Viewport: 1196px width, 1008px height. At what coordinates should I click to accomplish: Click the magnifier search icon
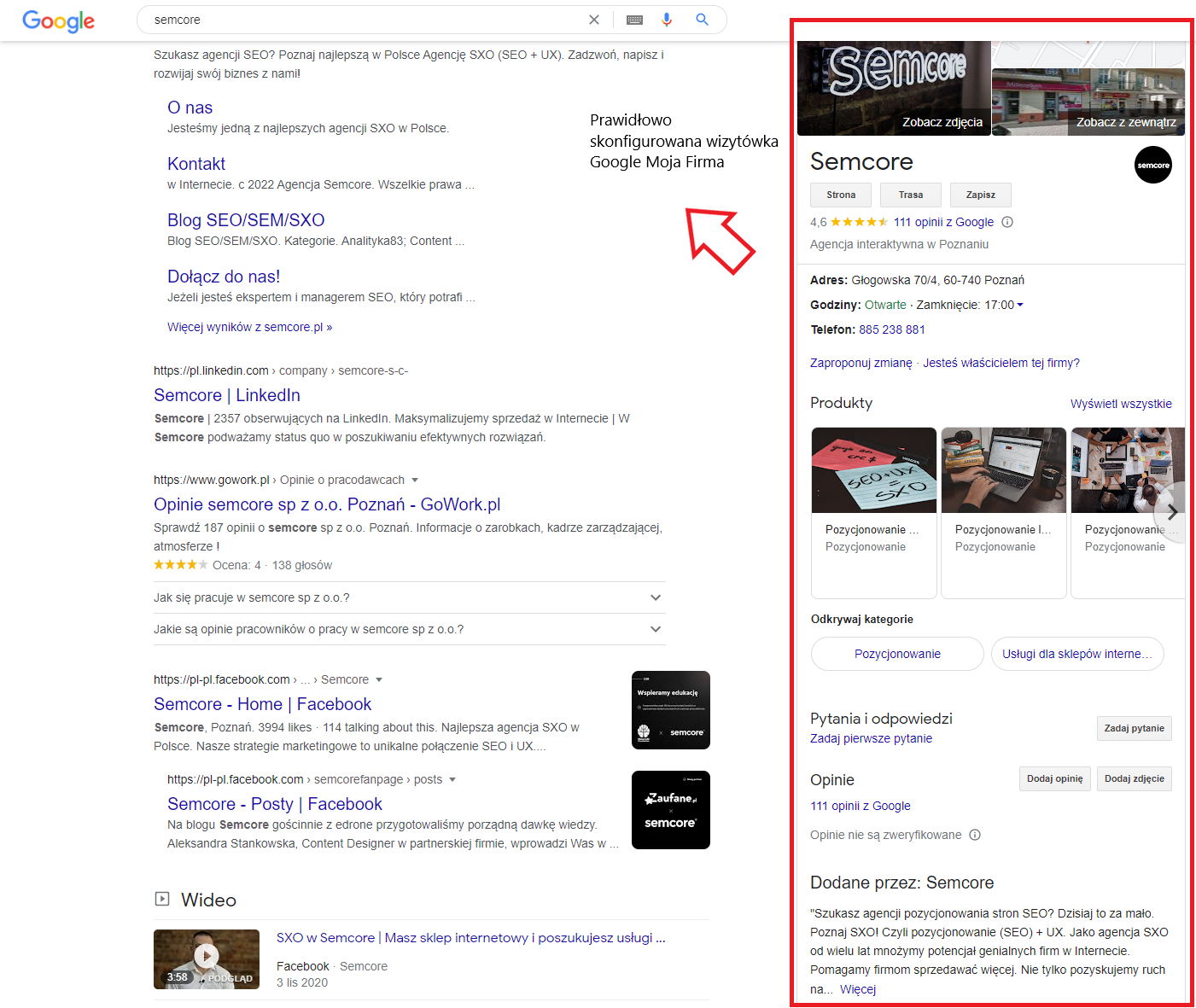tap(702, 20)
